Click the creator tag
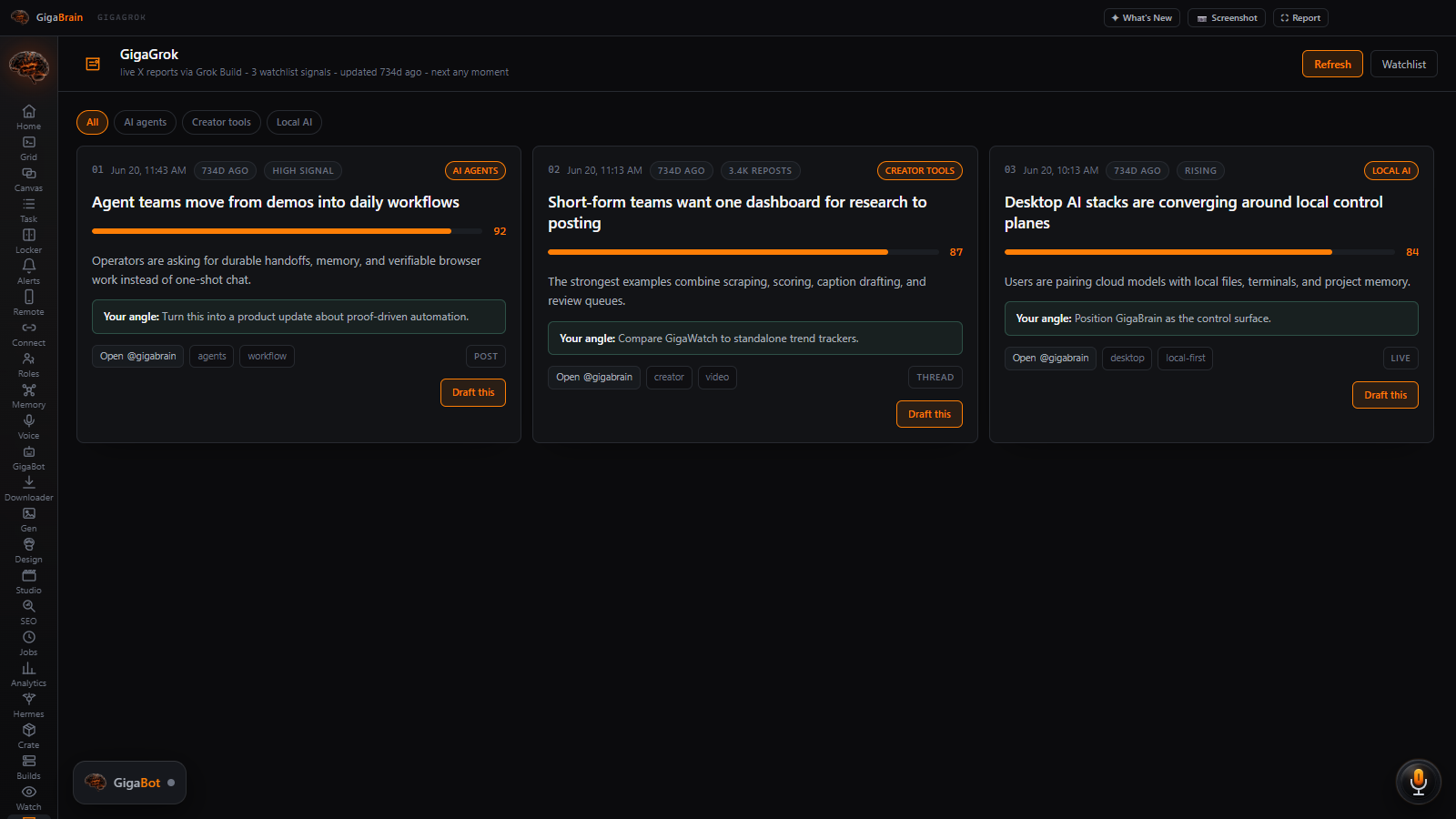This screenshot has width=1456, height=819. coord(669,377)
